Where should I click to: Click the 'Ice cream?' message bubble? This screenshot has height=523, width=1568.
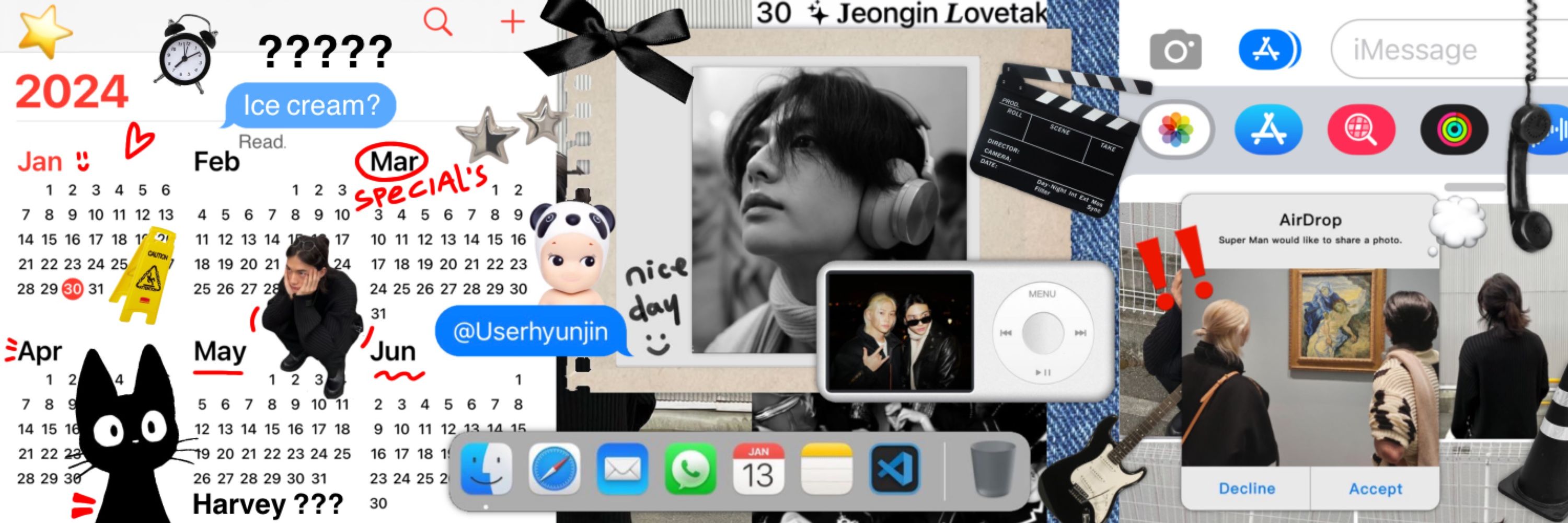click(310, 105)
